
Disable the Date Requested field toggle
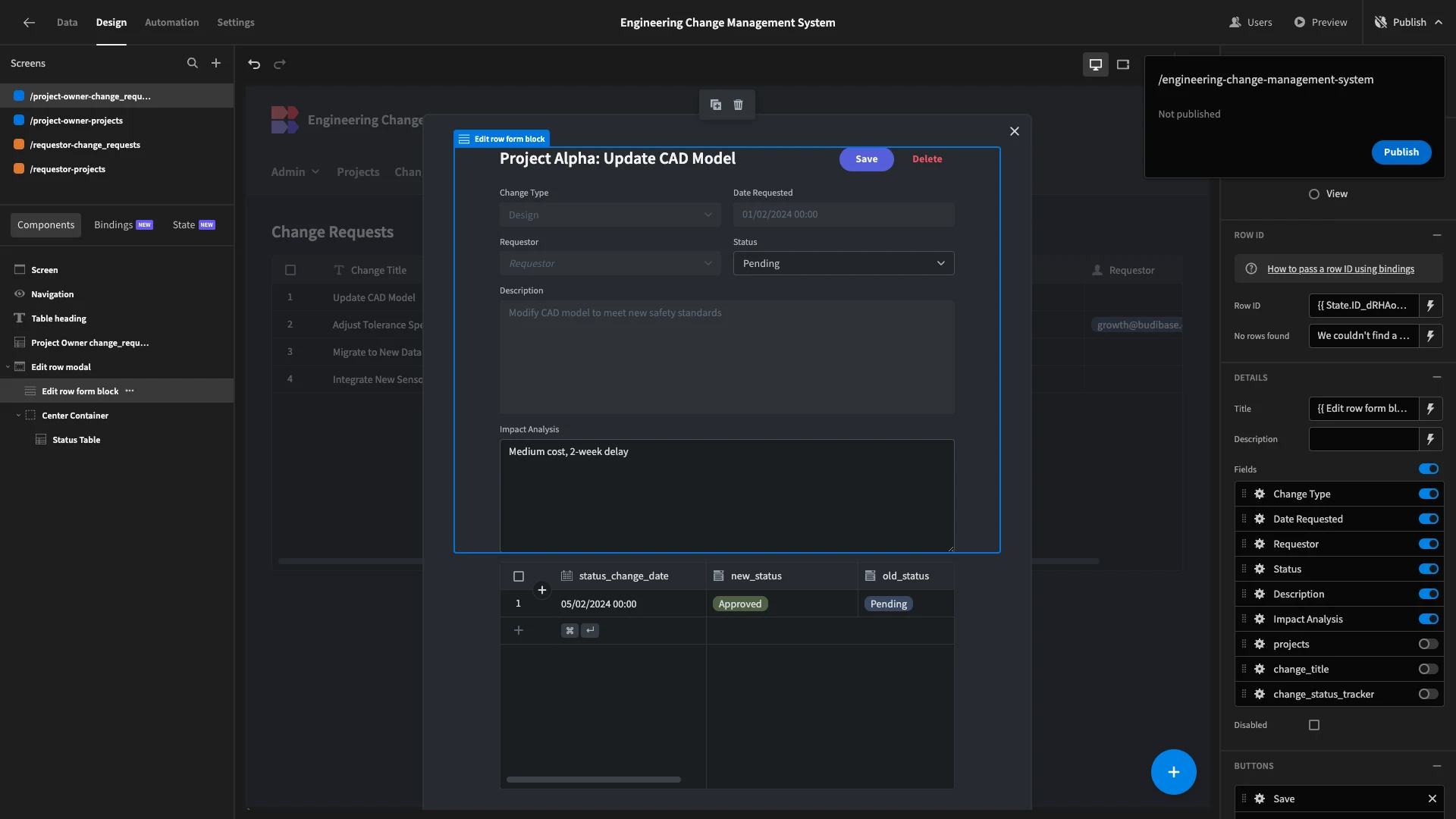coord(1429,519)
